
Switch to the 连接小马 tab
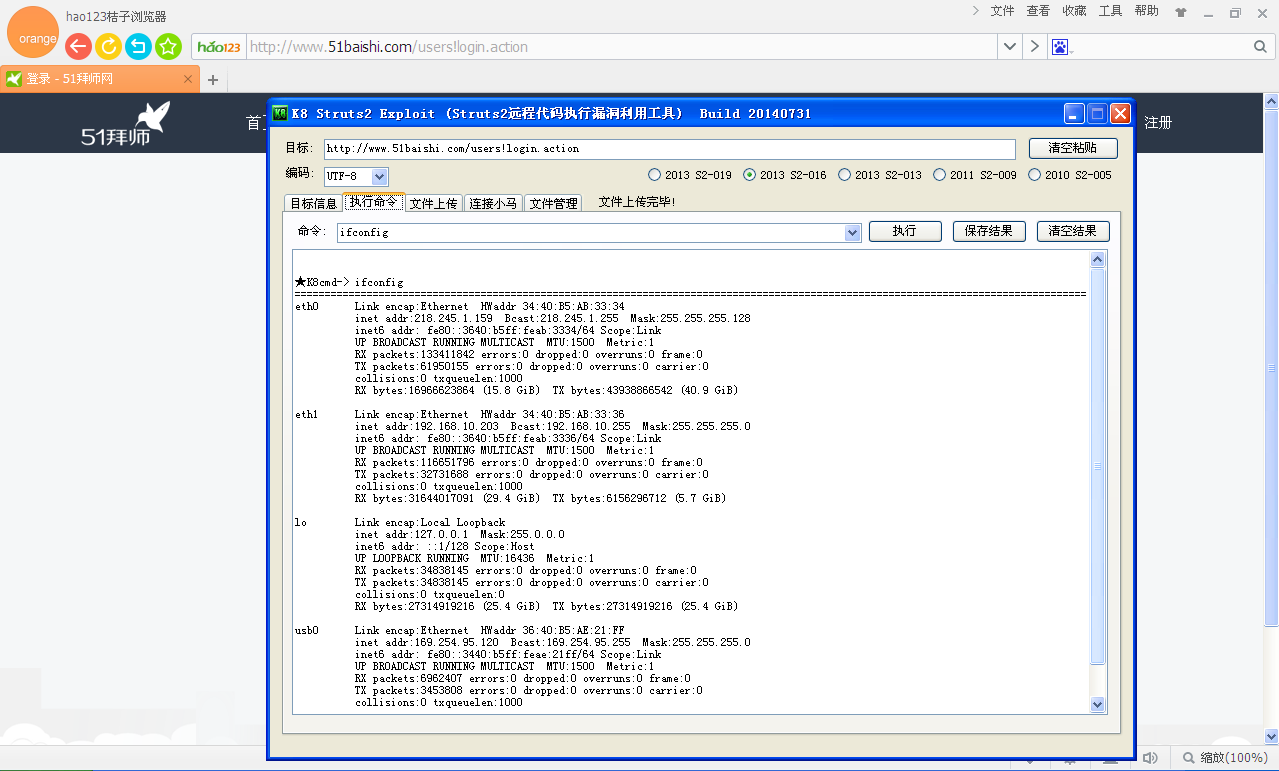coord(494,203)
